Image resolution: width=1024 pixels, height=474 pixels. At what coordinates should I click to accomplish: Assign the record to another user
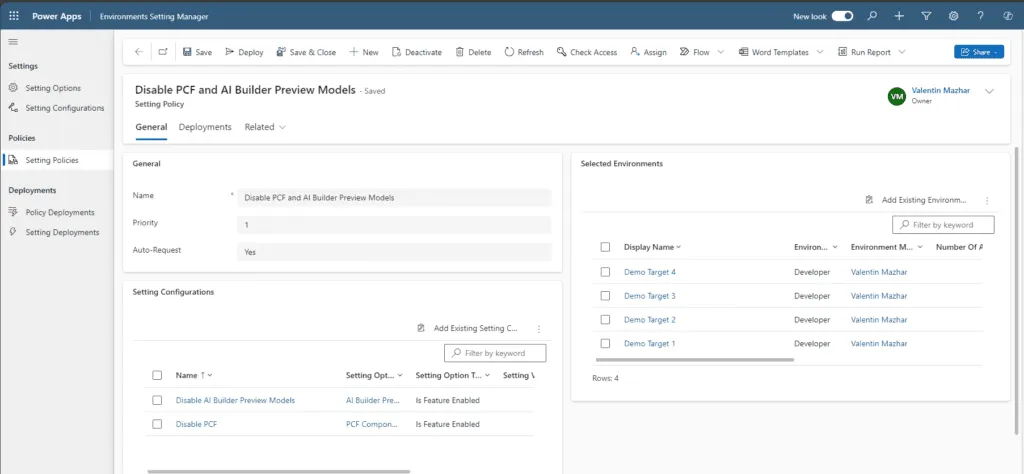tap(648, 52)
